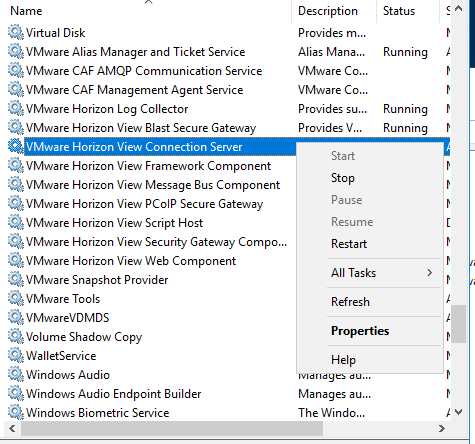Click the horizontal scrollbar thumb
475x444 pixels.
(x=172, y=428)
